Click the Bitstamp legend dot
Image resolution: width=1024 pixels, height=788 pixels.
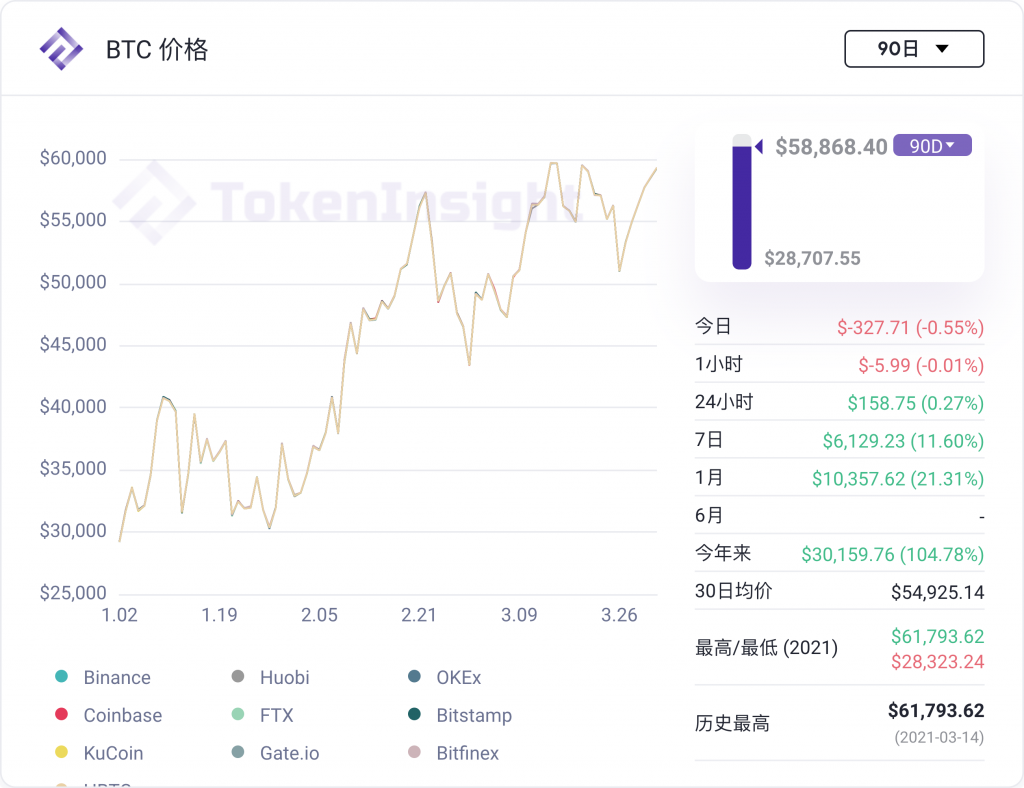(x=413, y=715)
